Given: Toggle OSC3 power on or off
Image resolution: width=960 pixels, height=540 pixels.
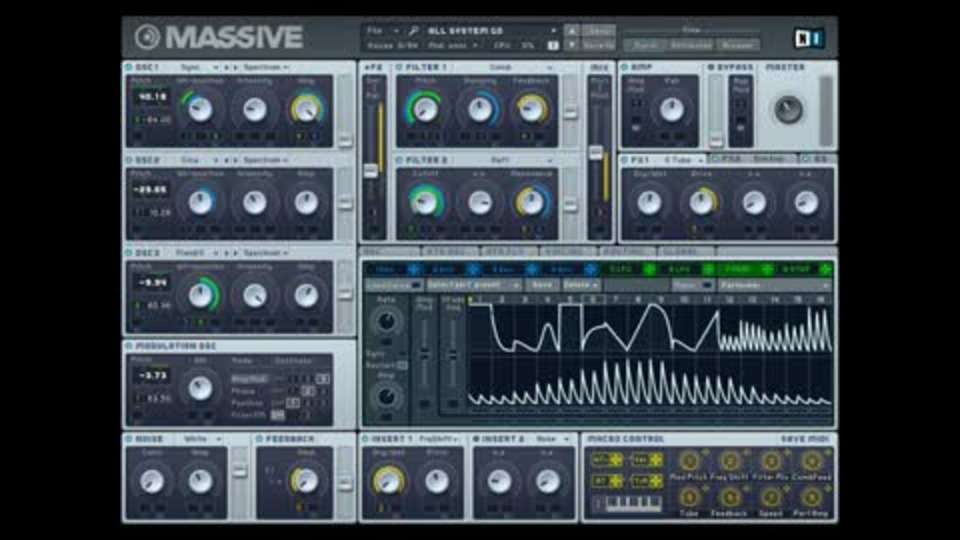Looking at the screenshot, I should (129, 253).
